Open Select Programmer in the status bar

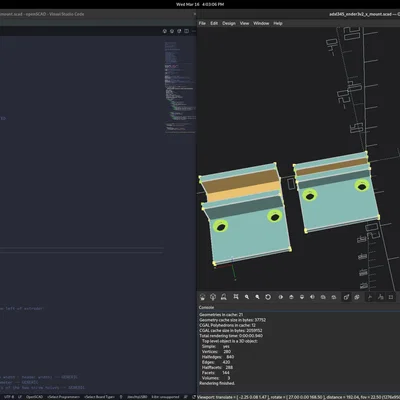tap(64, 397)
